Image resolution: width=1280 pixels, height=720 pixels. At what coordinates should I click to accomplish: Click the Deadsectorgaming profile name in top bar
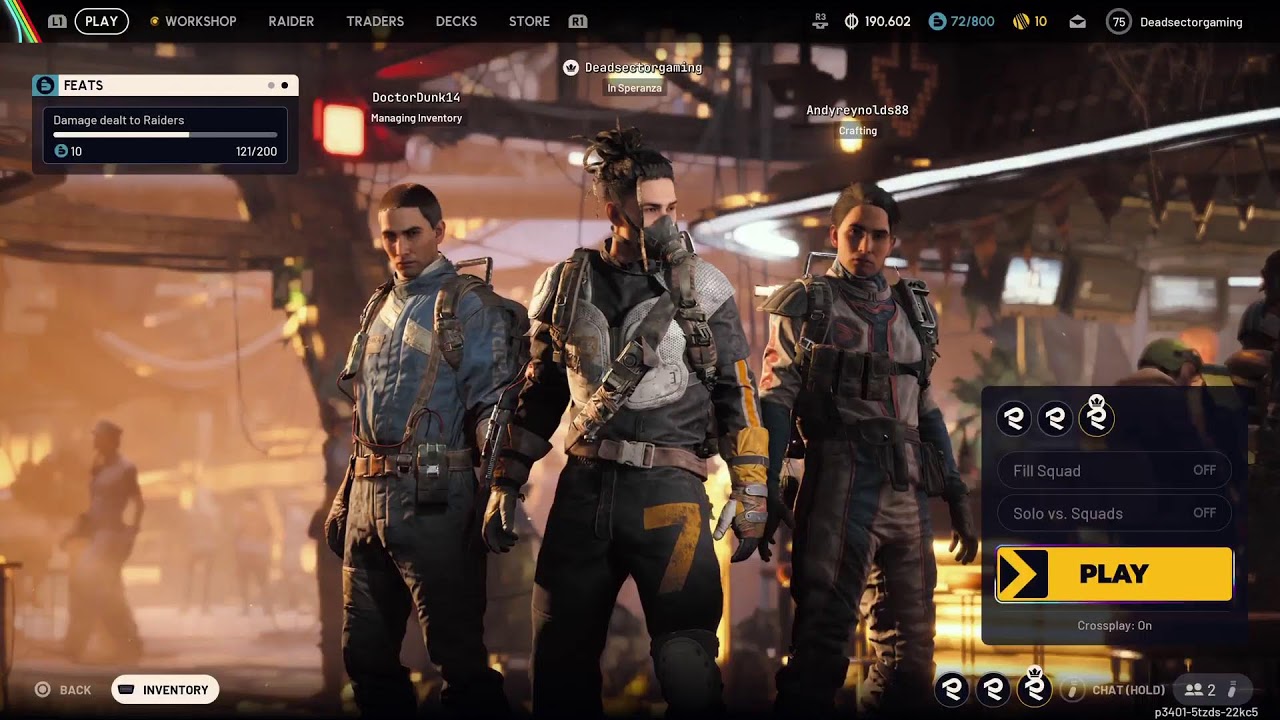(1191, 22)
